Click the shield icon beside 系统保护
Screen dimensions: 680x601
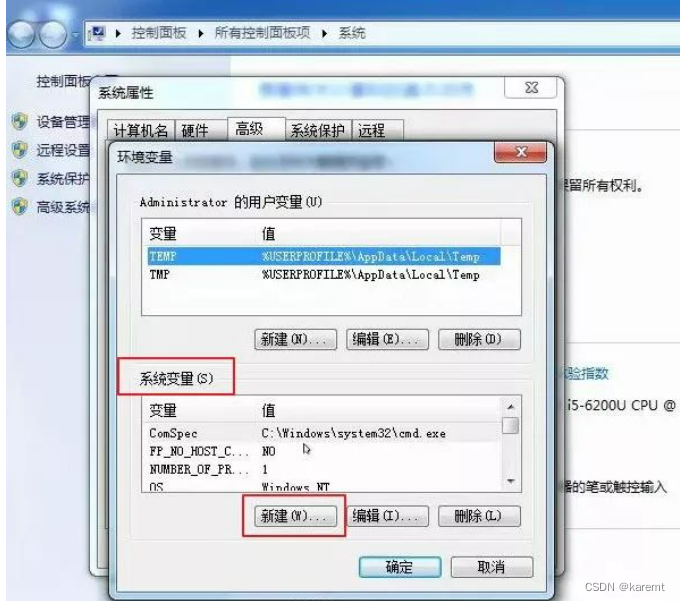click(x=20, y=178)
